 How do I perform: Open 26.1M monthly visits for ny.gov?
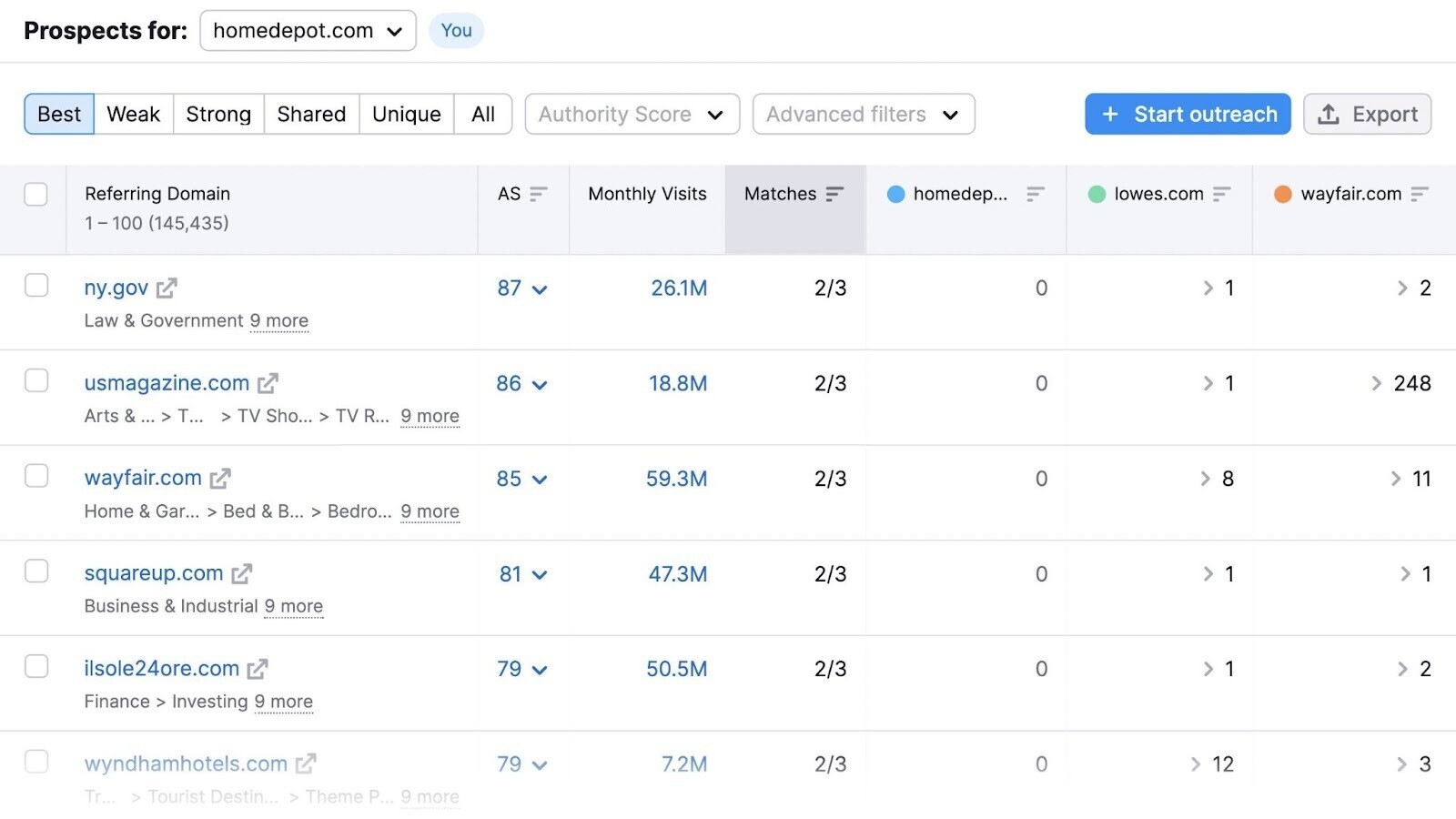[679, 288]
